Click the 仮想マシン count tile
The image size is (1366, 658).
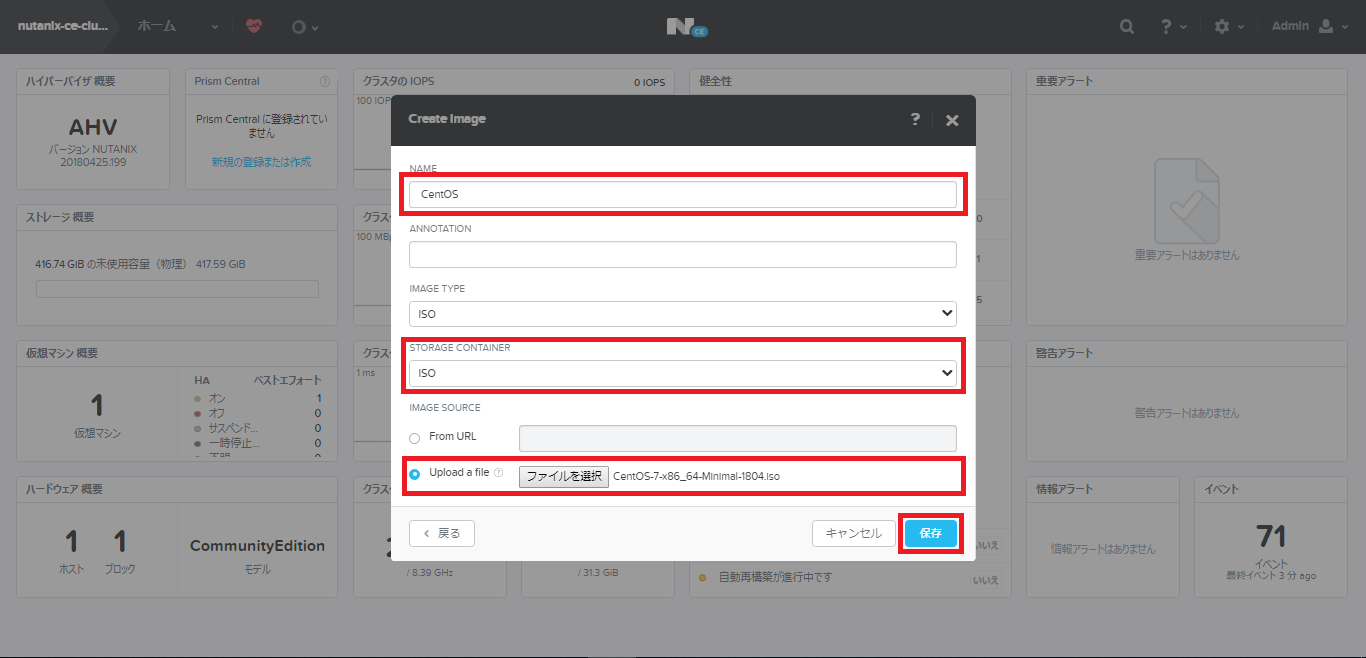(x=97, y=415)
